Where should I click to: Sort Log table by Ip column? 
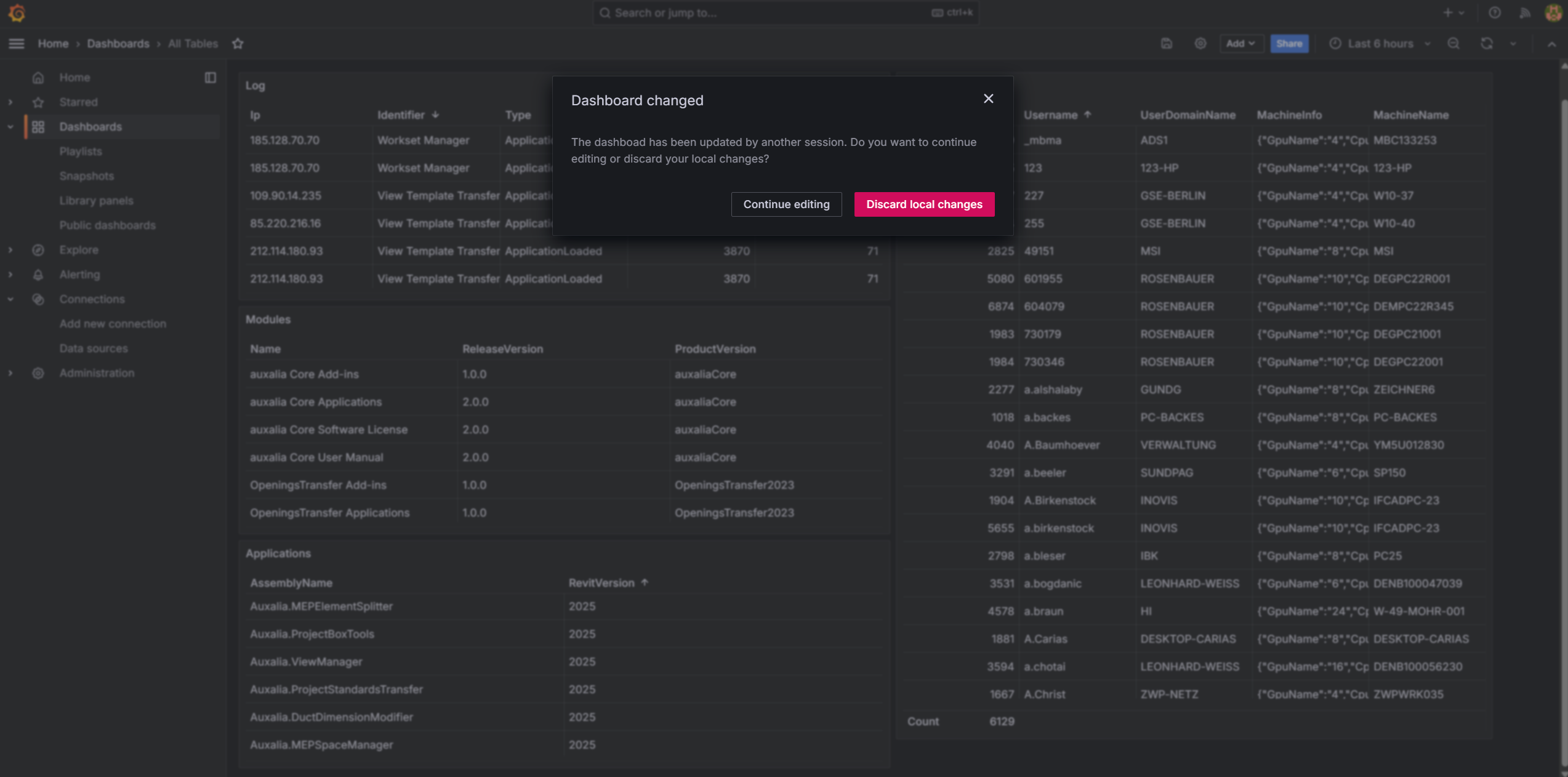click(x=255, y=115)
